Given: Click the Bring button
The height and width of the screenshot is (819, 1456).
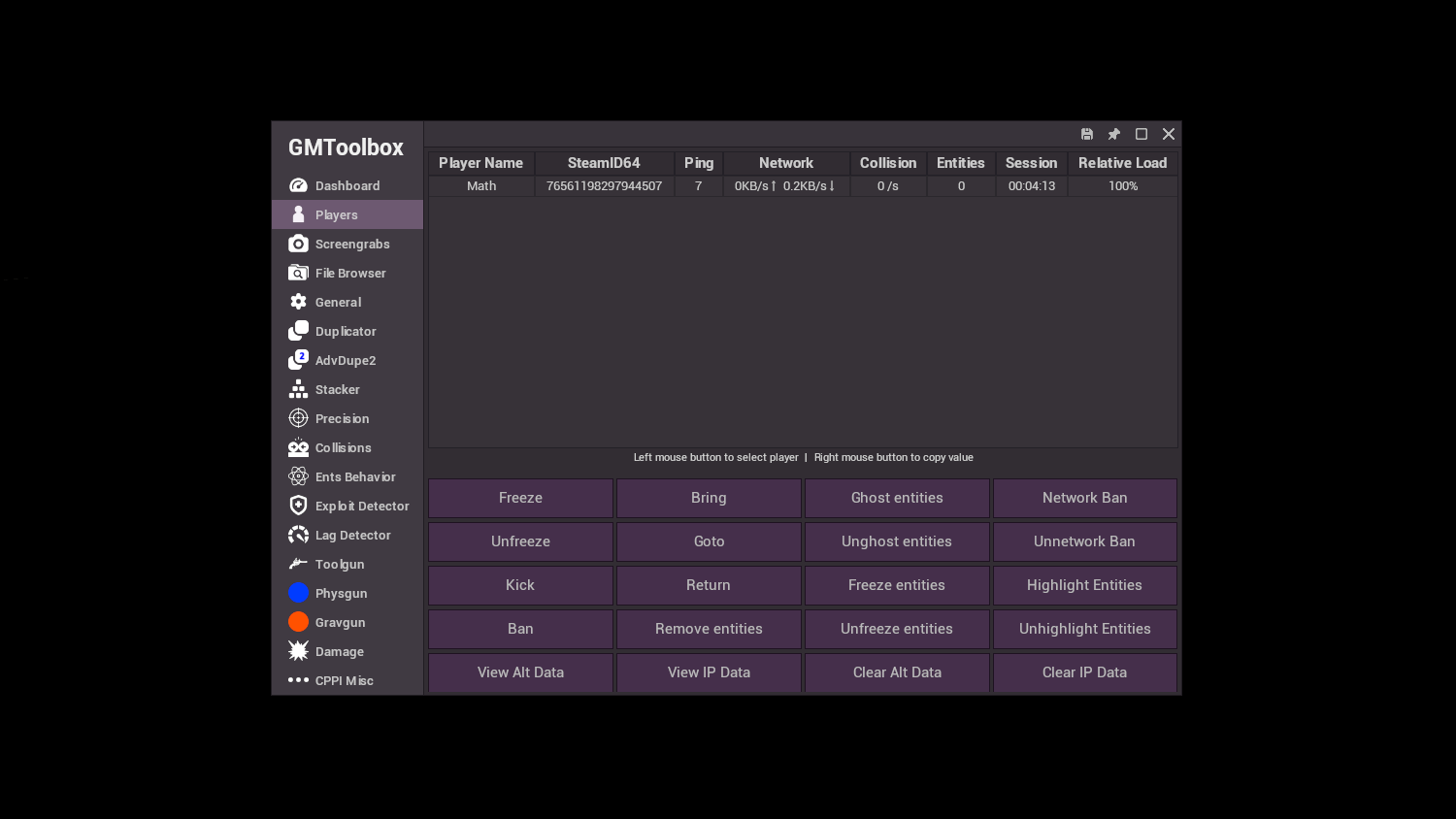Looking at the screenshot, I should click(709, 498).
